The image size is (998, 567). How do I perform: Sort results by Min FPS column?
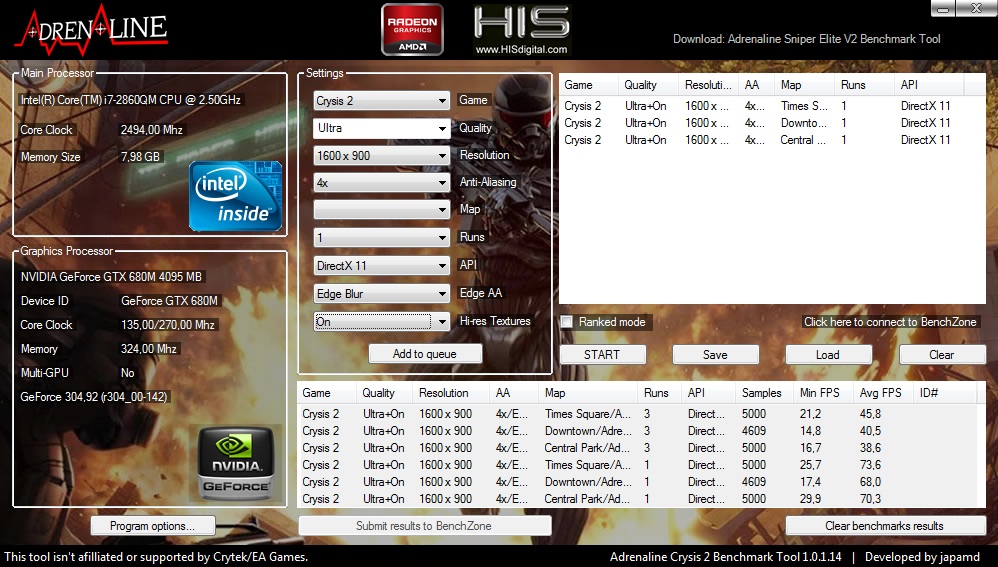pos(824,393)
